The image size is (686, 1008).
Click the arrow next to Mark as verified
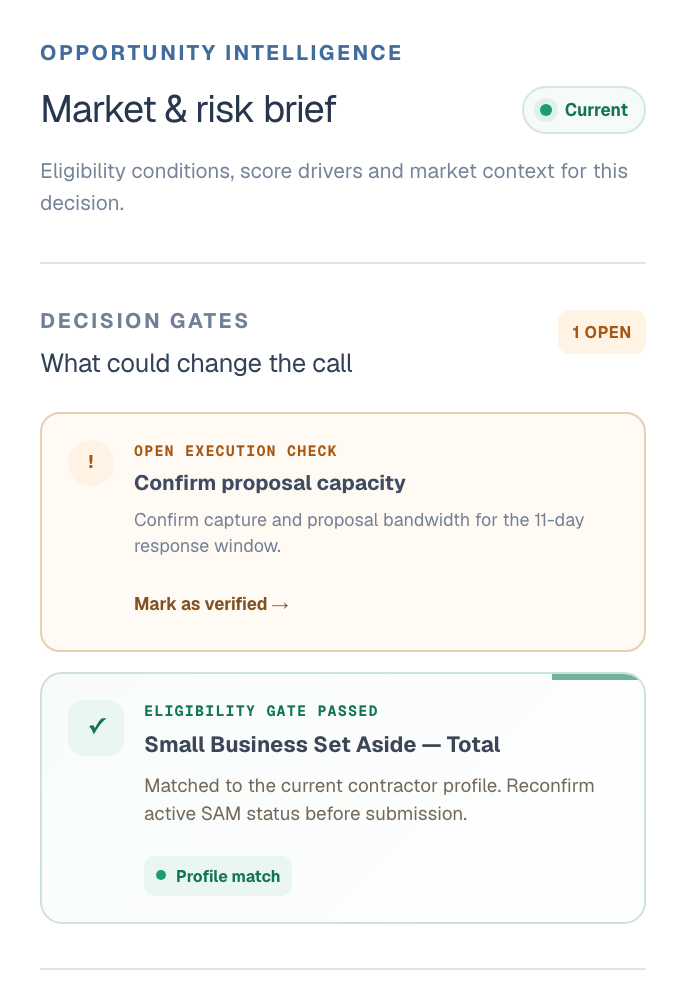pyautogui.click(x=280, y=605)
